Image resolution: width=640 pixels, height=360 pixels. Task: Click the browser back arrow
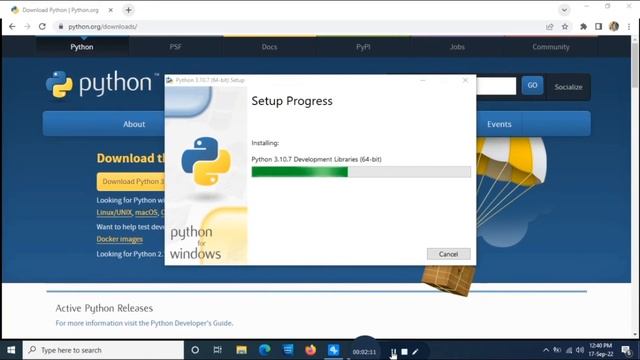12,27
